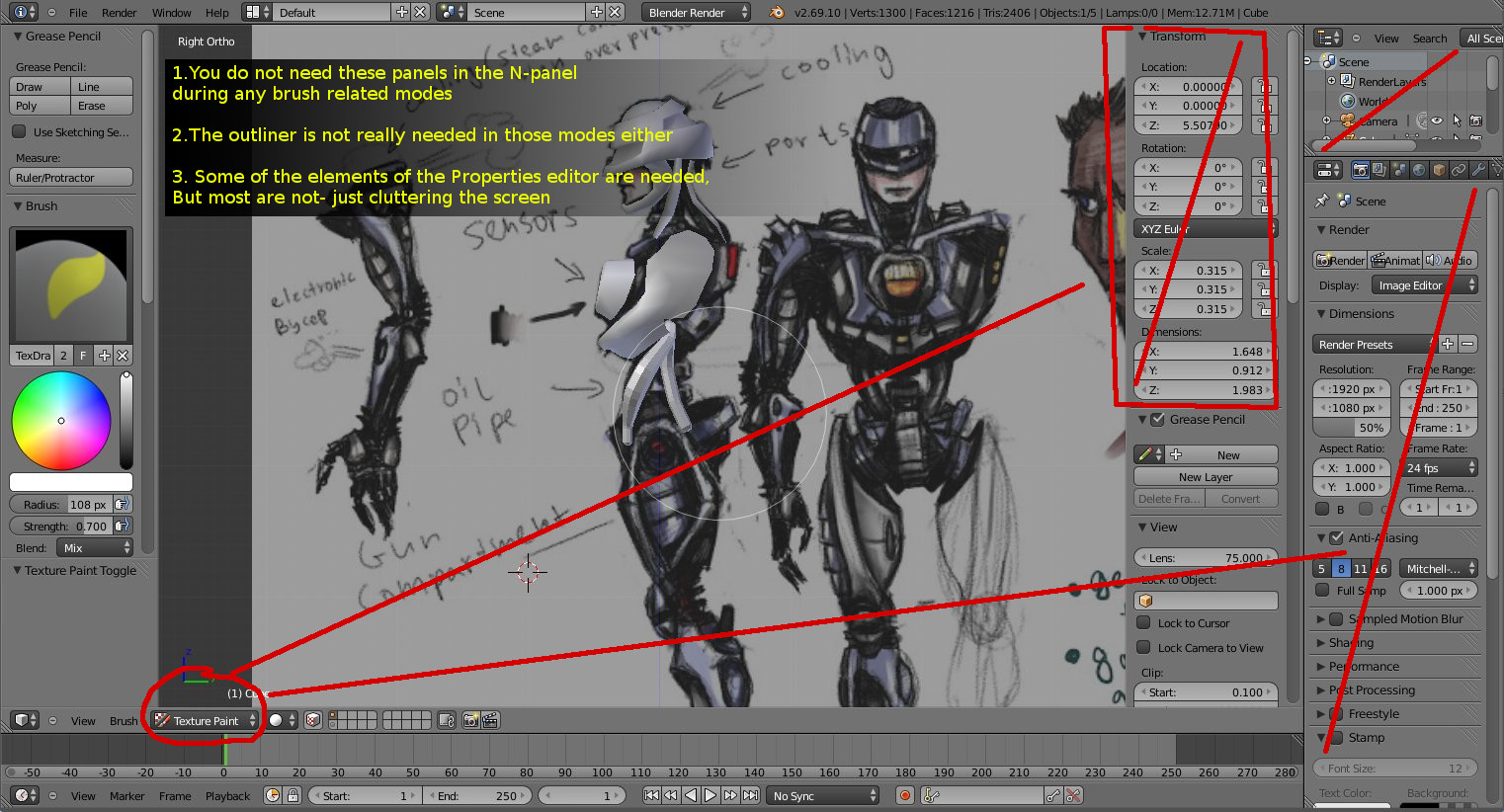
Task: Toggle Camera selectability arrow in outliner
Action: pos(1457,121)
